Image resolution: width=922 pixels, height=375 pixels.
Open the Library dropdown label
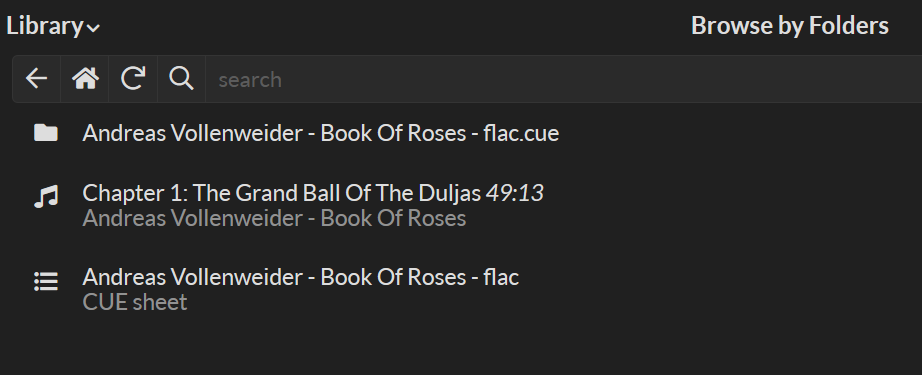(x=53, y=26)
